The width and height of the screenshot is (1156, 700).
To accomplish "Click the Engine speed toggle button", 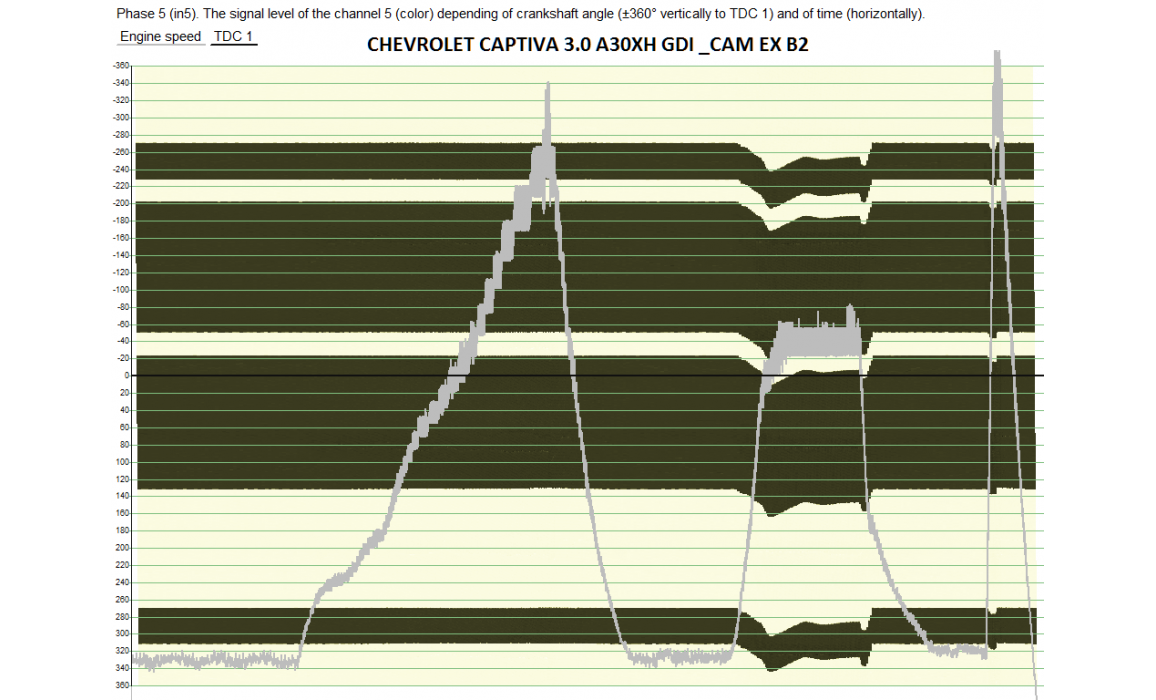I will point(160,37).
